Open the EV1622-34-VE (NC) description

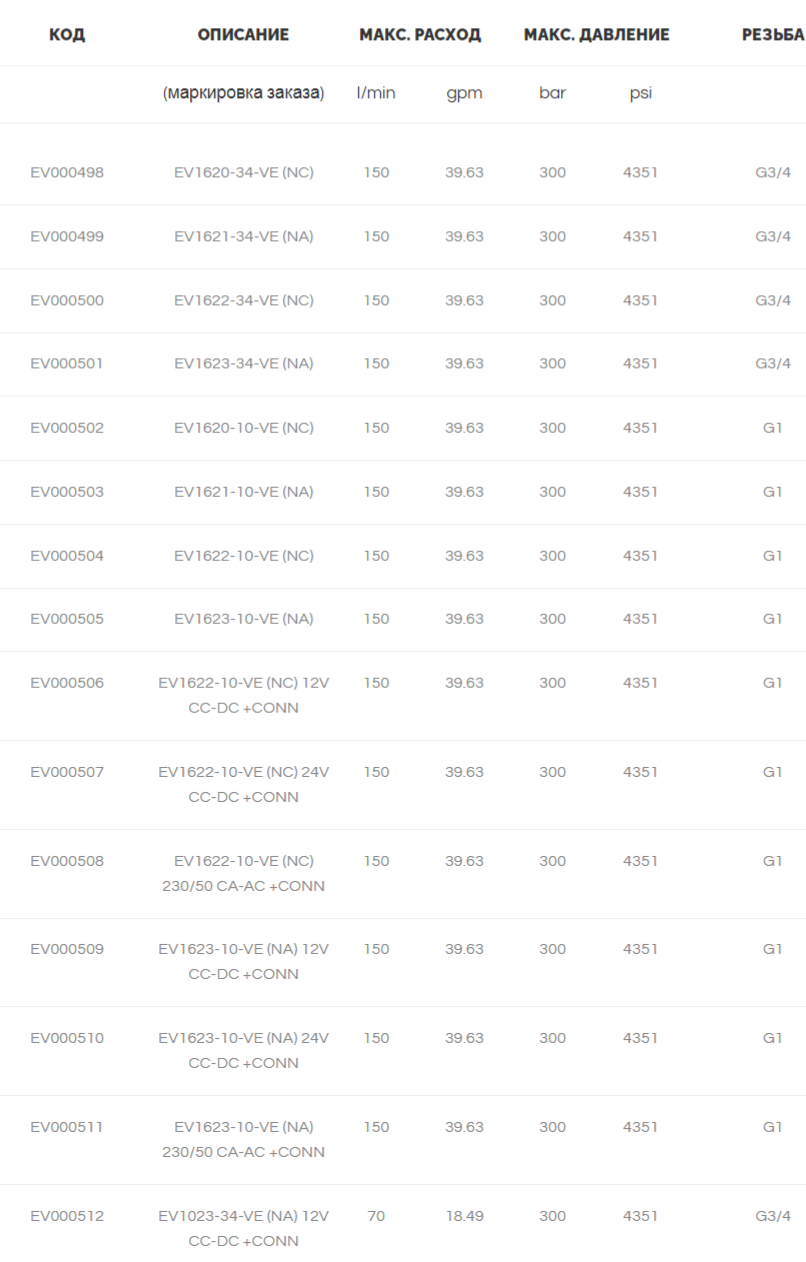click(244, 300)
